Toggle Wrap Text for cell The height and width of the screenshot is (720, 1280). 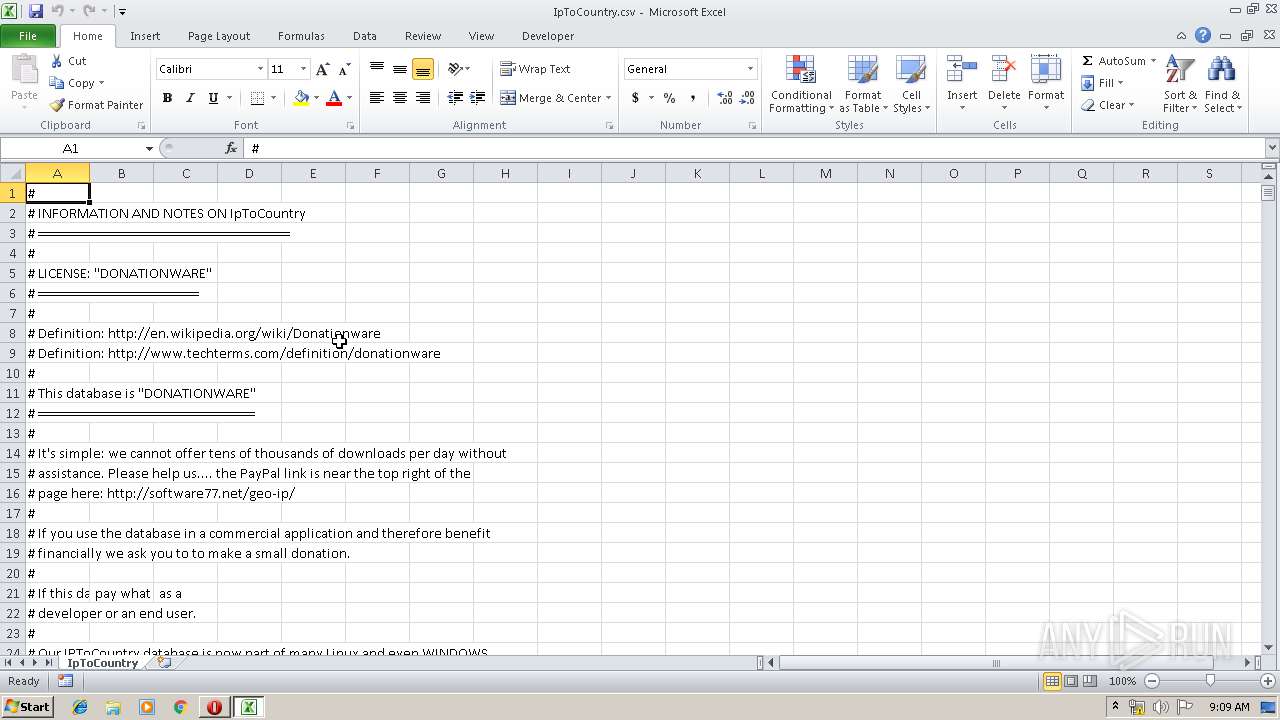tap(536, 69)
